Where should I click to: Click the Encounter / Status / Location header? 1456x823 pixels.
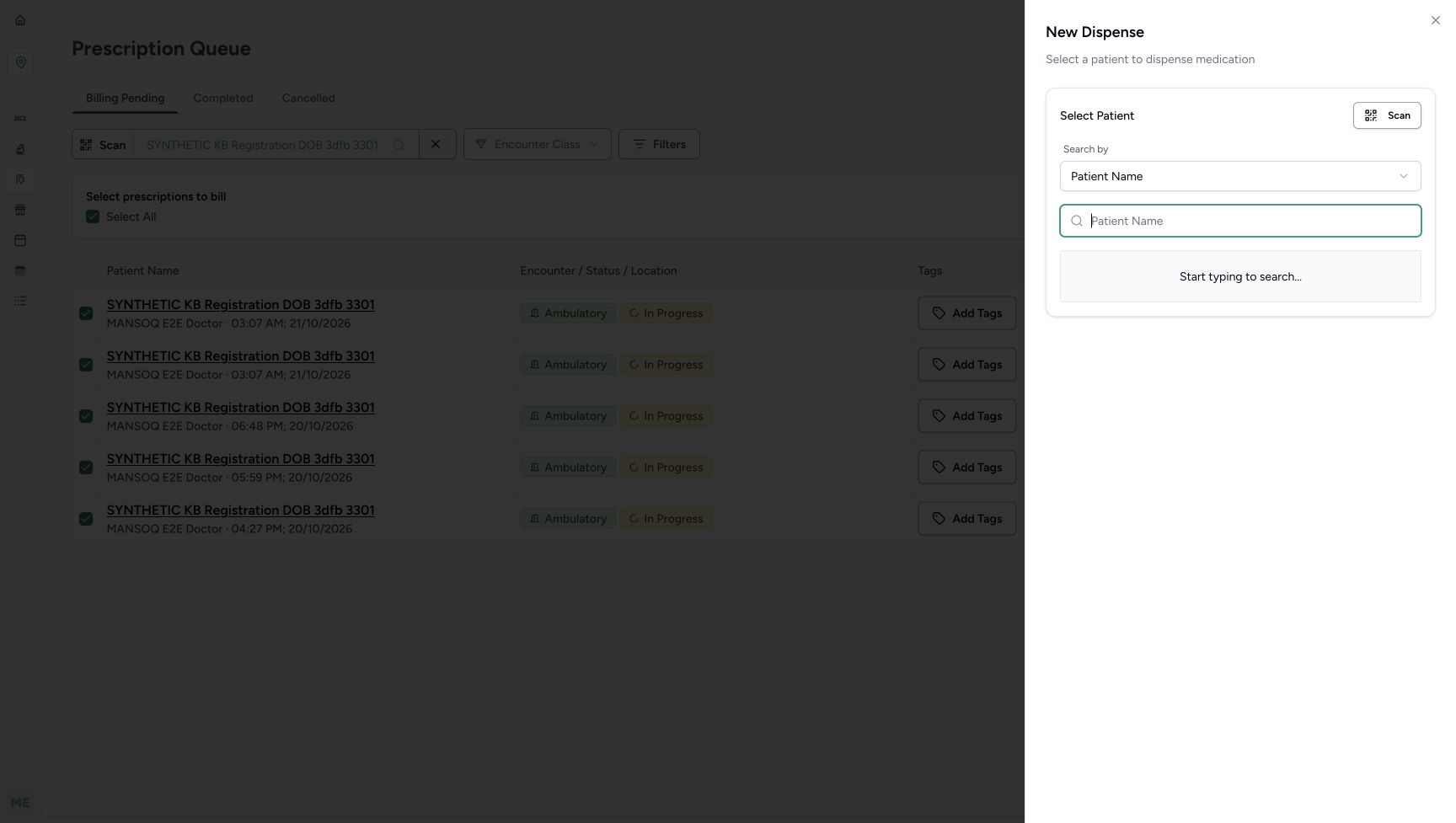pos(598,270)
